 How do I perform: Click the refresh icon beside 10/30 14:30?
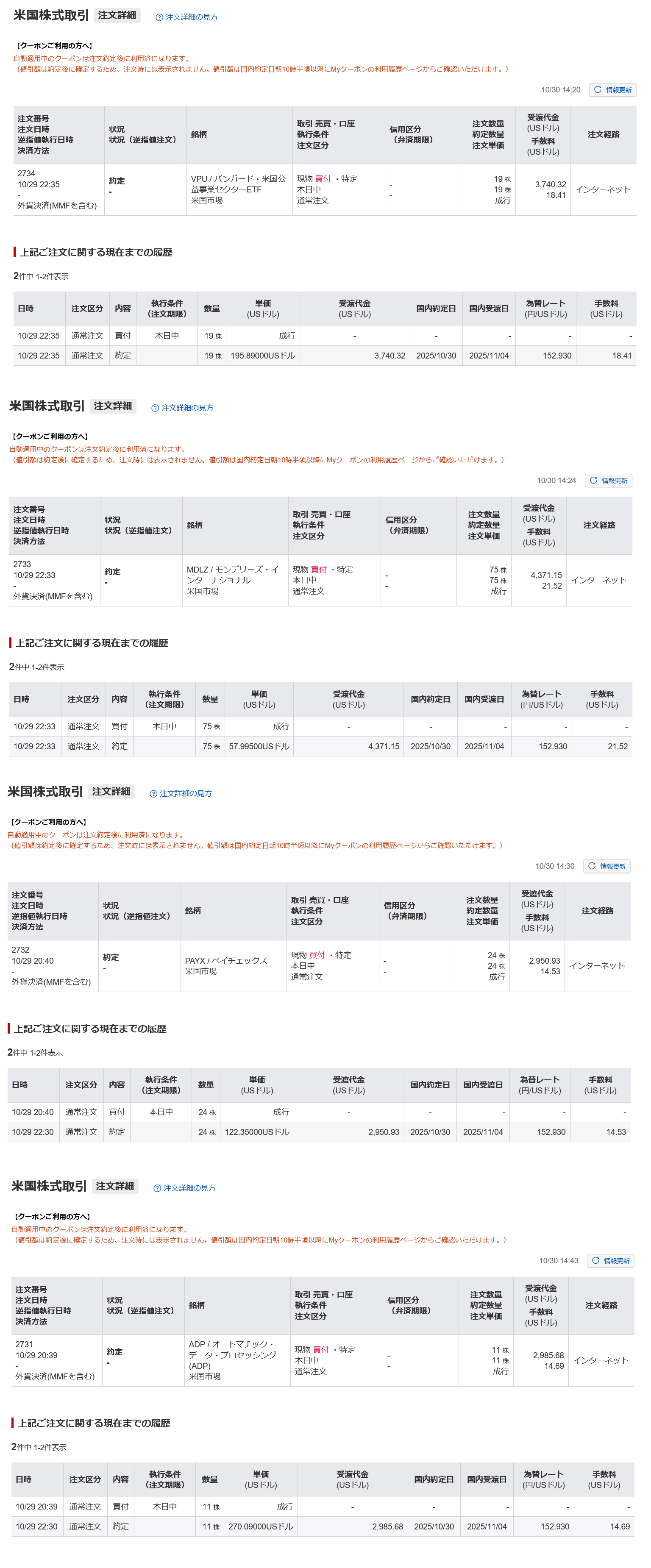[591, 866]
